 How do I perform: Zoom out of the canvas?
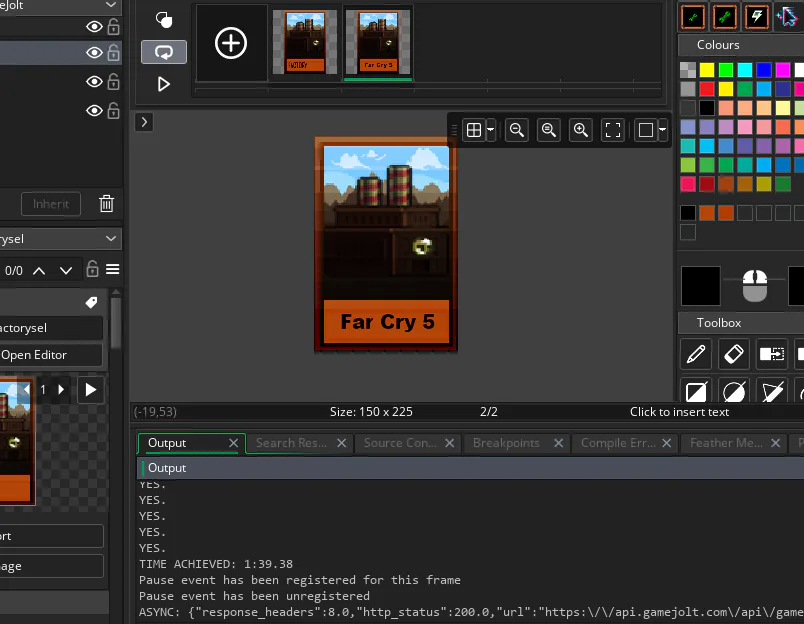(517, 130)
